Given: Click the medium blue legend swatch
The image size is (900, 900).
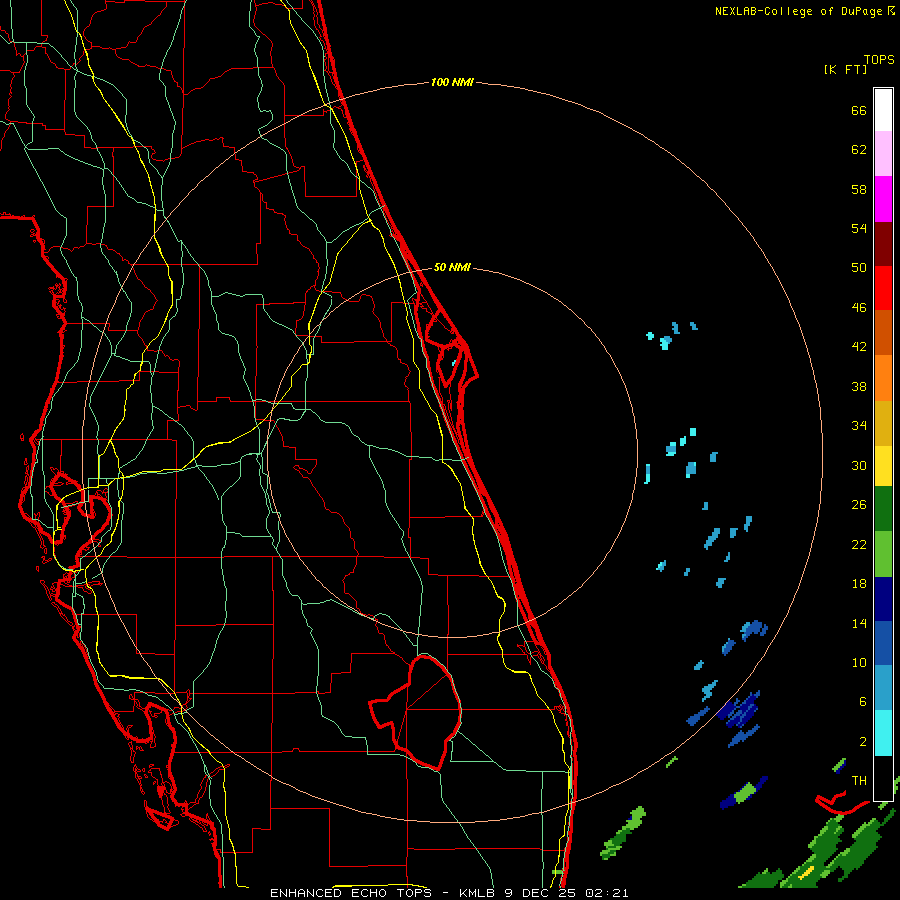Looking at the screenshot, I should pos(883,643).
